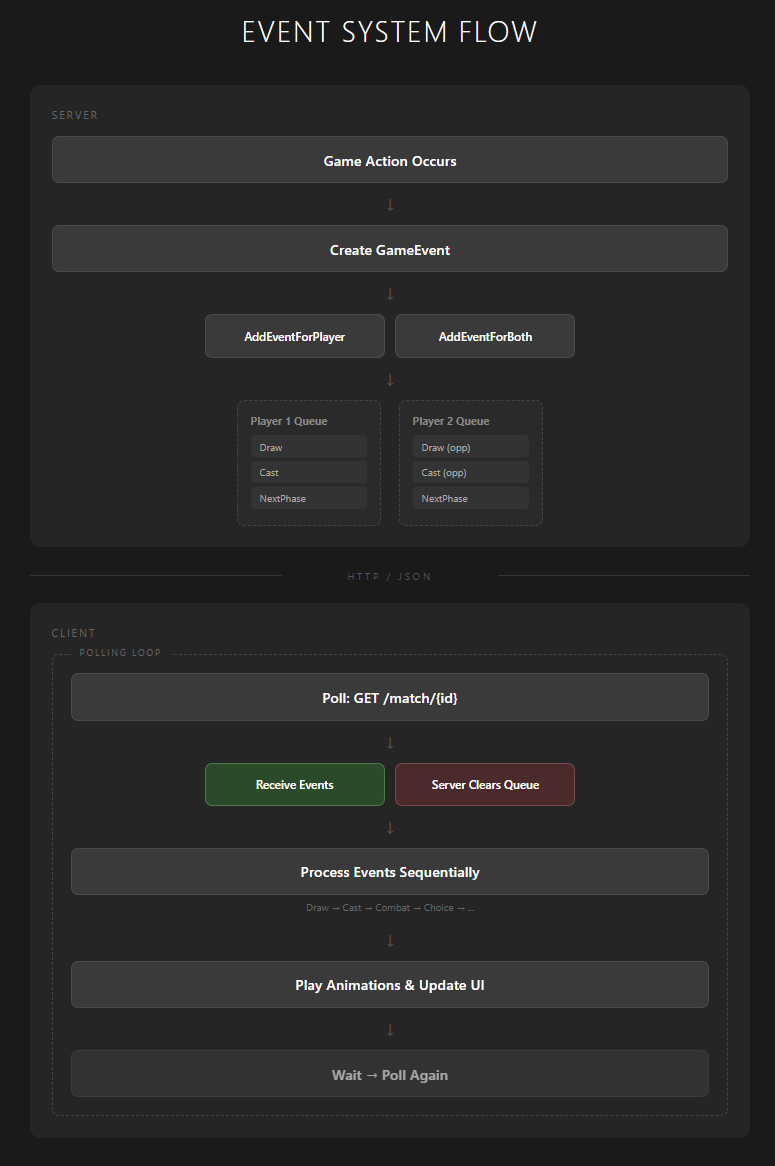Select the Process Events Sequentially step
775x1166 pixels.
[x=389, y=872]
